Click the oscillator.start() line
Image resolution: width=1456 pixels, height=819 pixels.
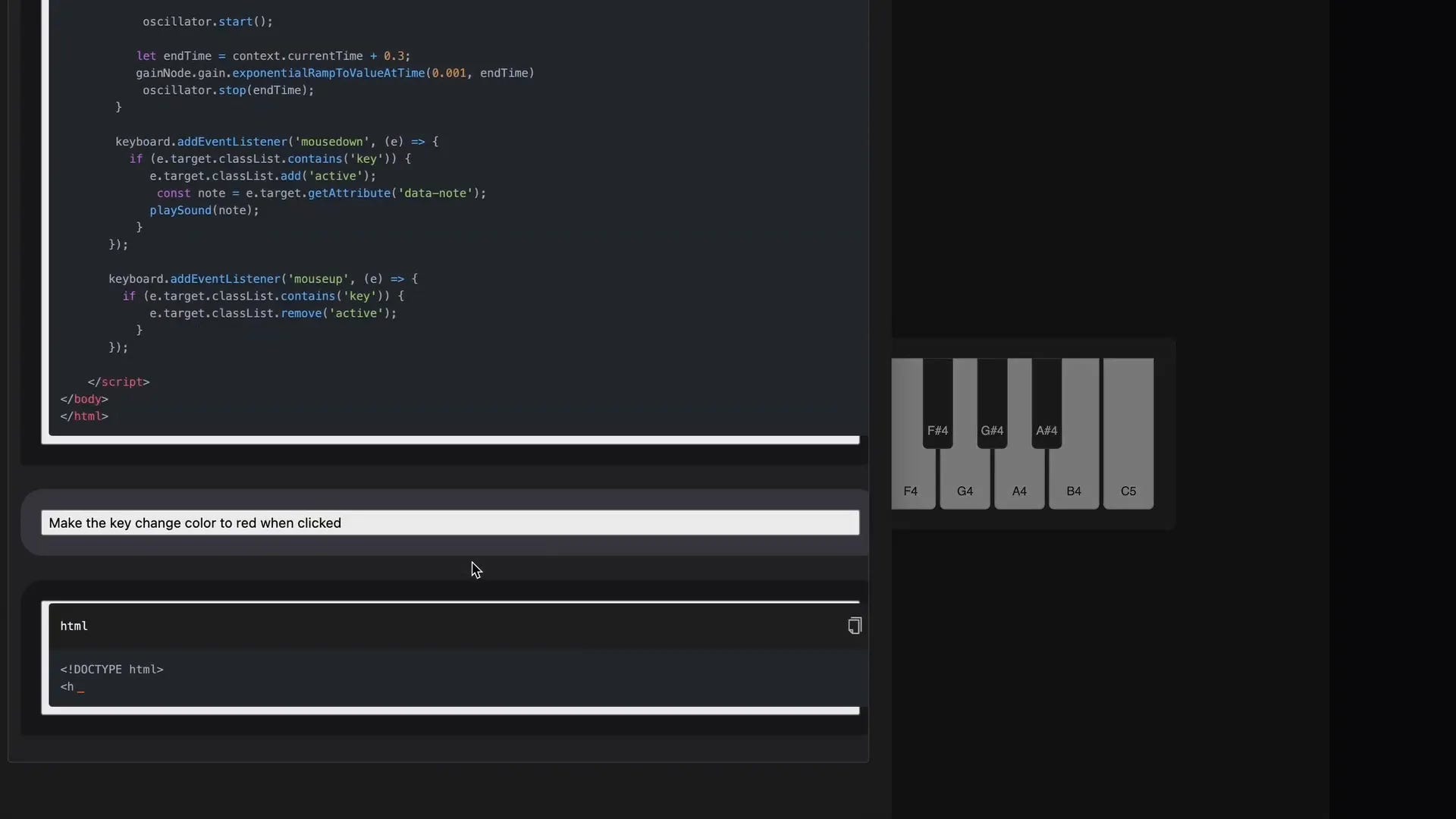(207, 21)
